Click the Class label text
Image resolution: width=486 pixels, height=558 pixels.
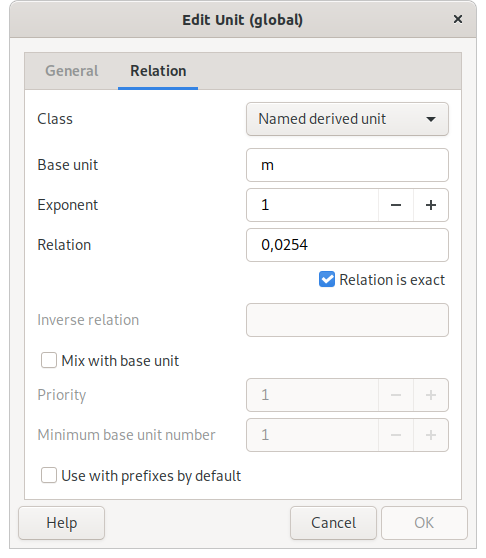click(x=55, y=119)
